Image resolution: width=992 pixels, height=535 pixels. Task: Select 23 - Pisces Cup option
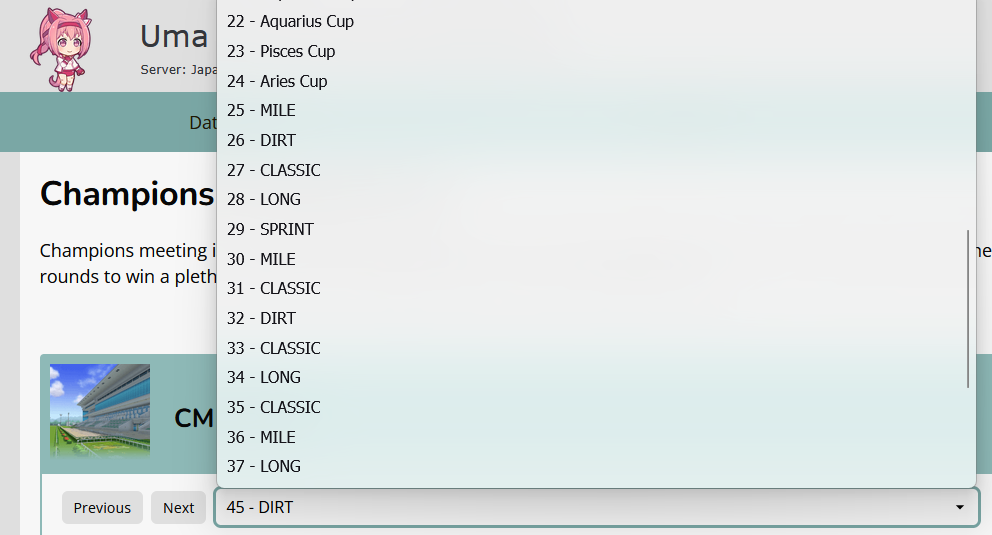click(x=596, y=51)
